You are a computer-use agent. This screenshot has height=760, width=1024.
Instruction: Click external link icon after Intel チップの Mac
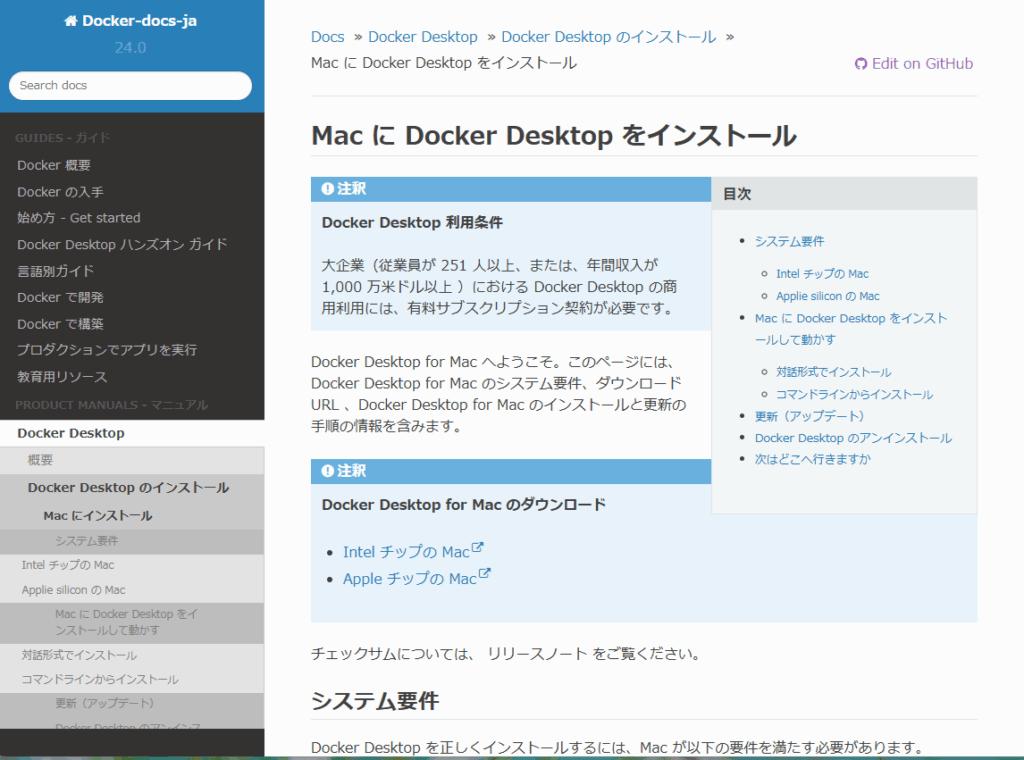click(x=478, y=548)
